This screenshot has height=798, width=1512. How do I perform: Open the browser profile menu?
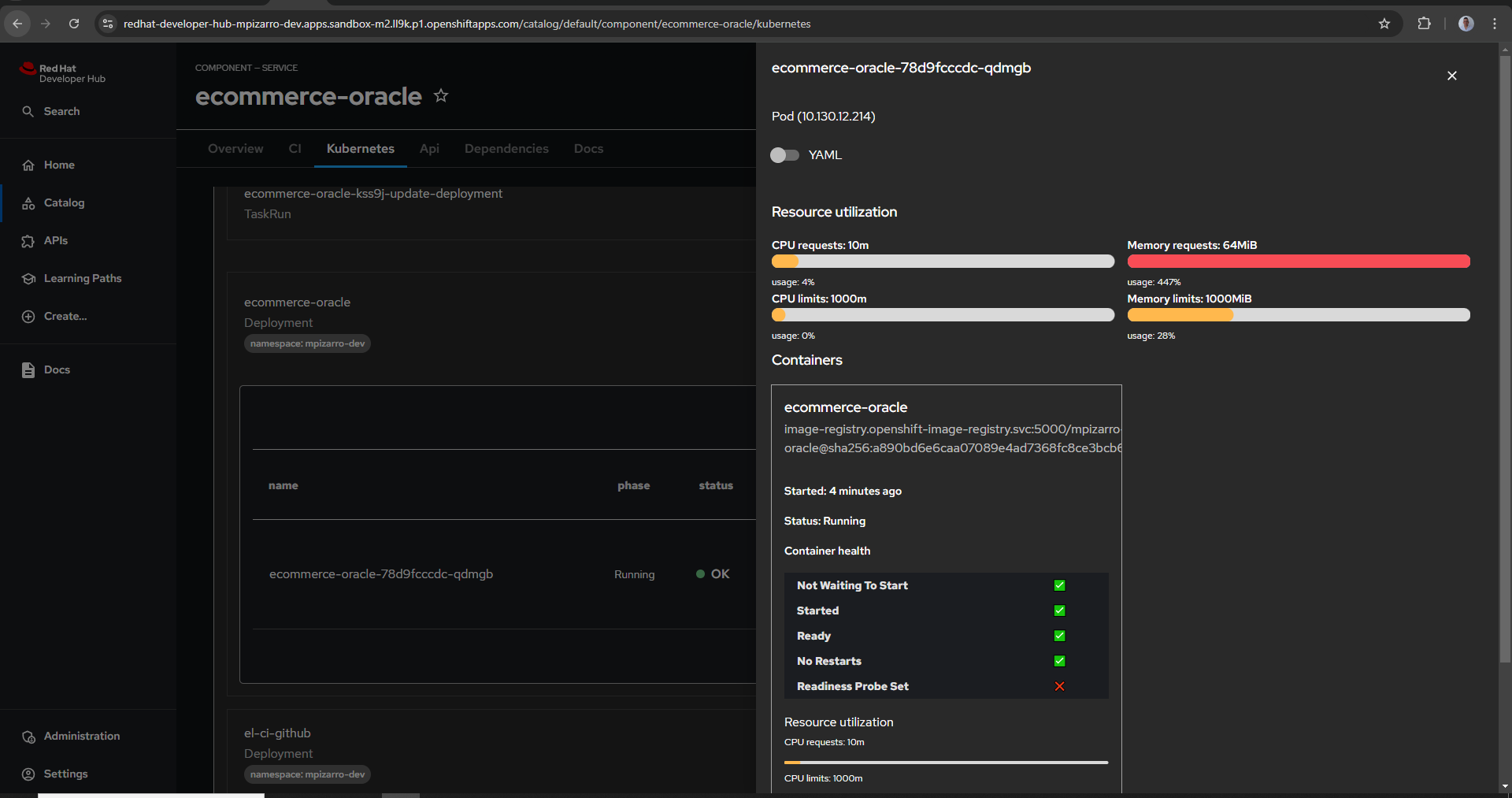tap(1466, 24)
